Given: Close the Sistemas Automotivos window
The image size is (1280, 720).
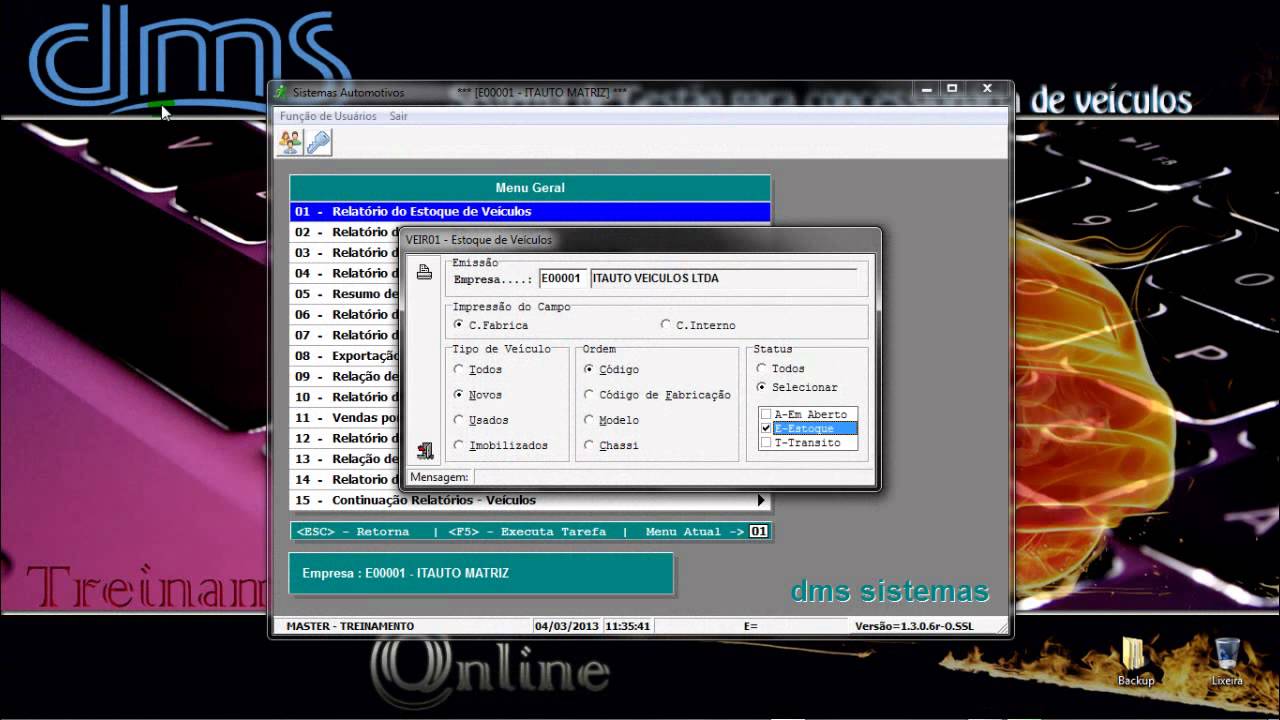Looking at the screenshot, I should pos(988,89).
